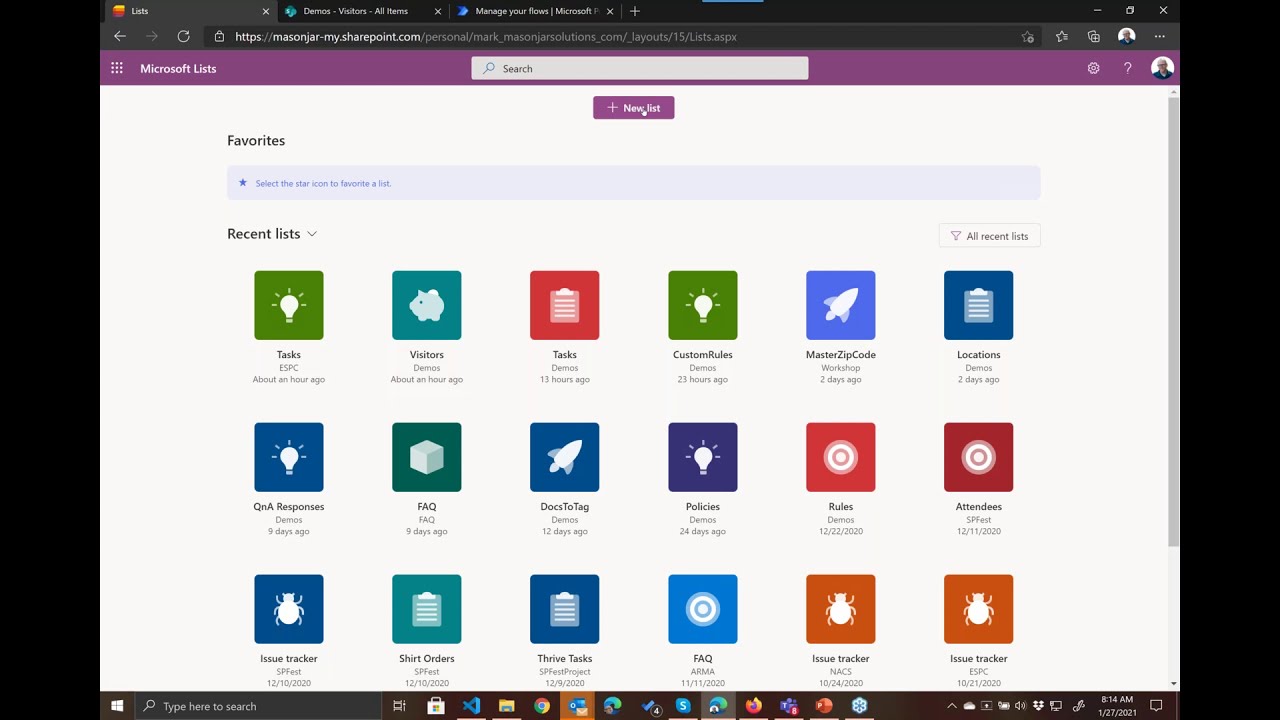
Task: Open browser Collections icon
Action: coord(1094,36)
